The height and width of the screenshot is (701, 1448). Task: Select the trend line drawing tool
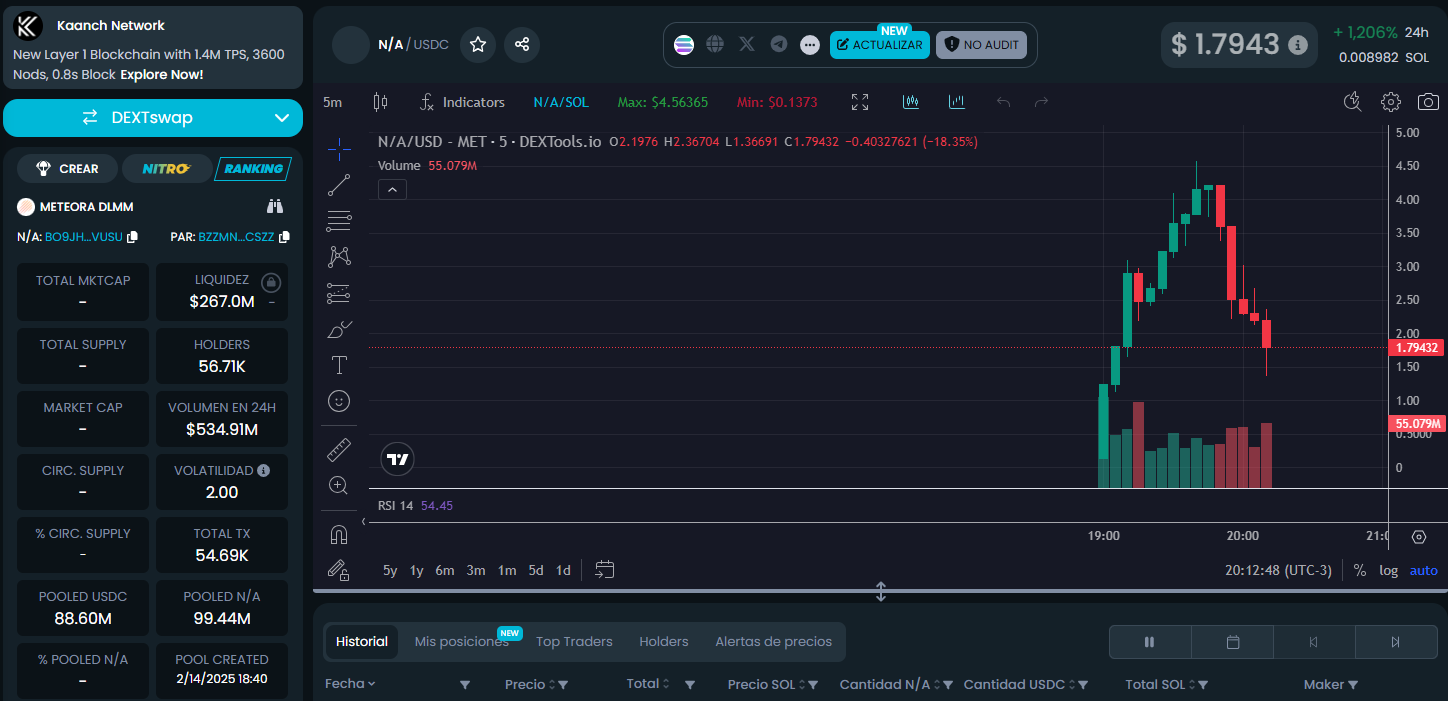click(339, 185)
